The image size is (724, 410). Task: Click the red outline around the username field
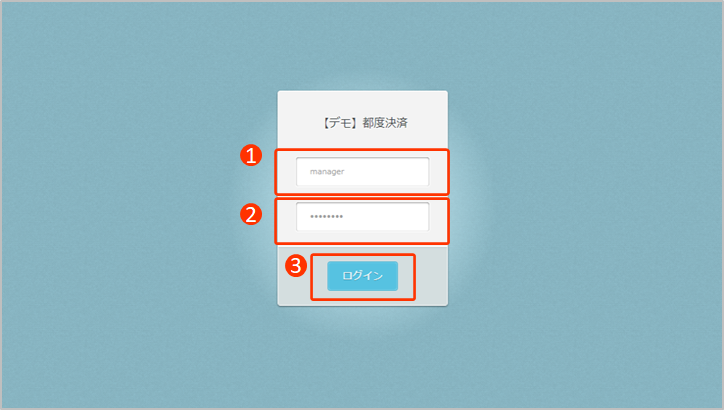click(362, 150)
